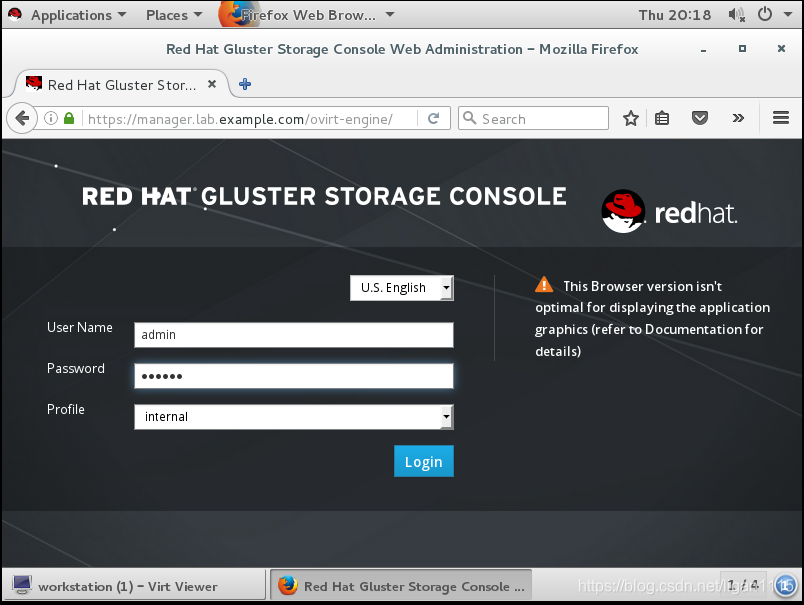Click the clock showing Thu 20:18

(674, 15)
